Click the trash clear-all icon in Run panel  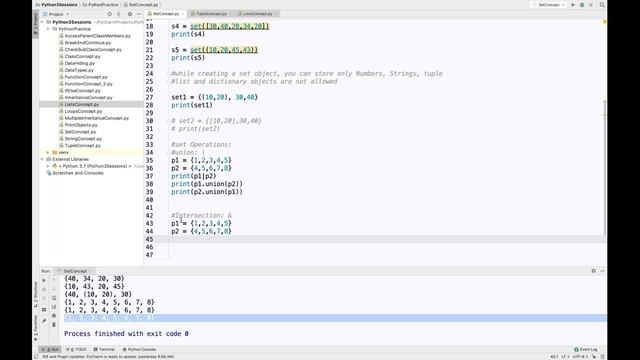coord(54,324)
